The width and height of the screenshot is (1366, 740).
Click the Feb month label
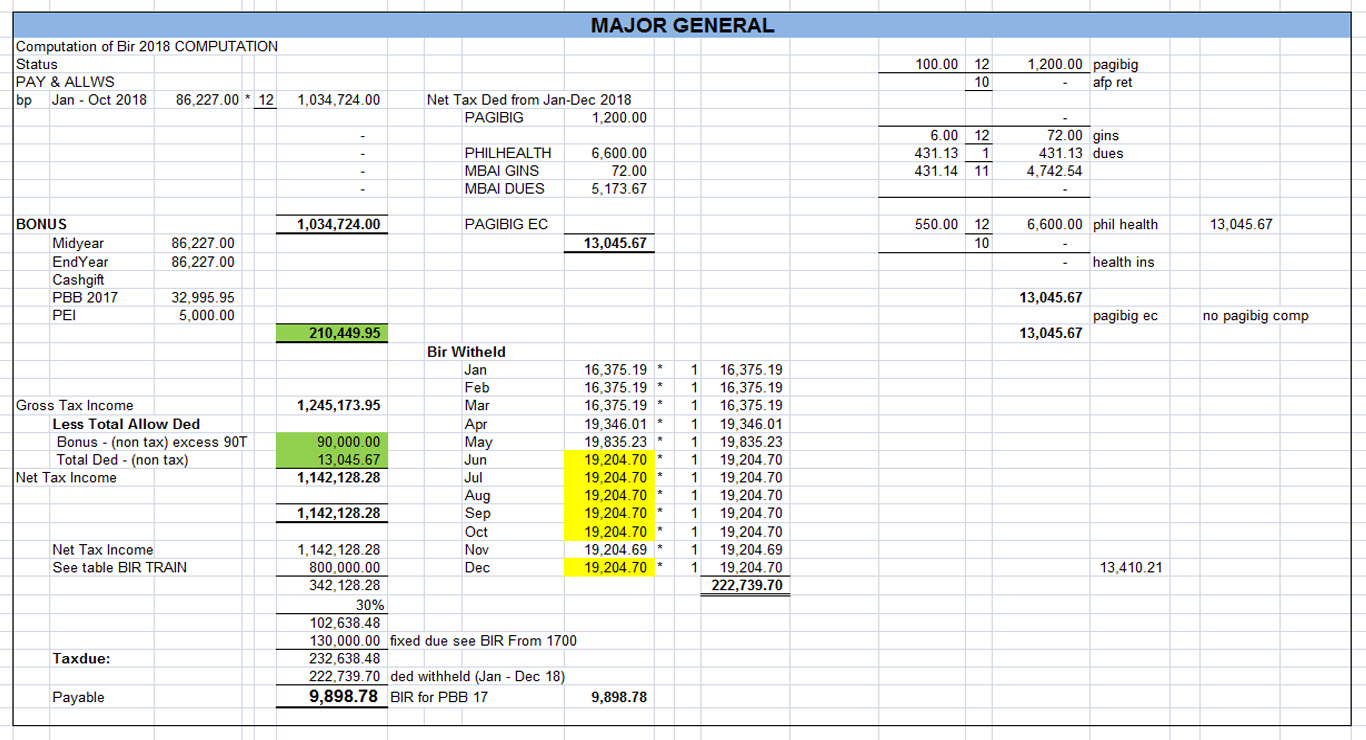pos(476,388)
